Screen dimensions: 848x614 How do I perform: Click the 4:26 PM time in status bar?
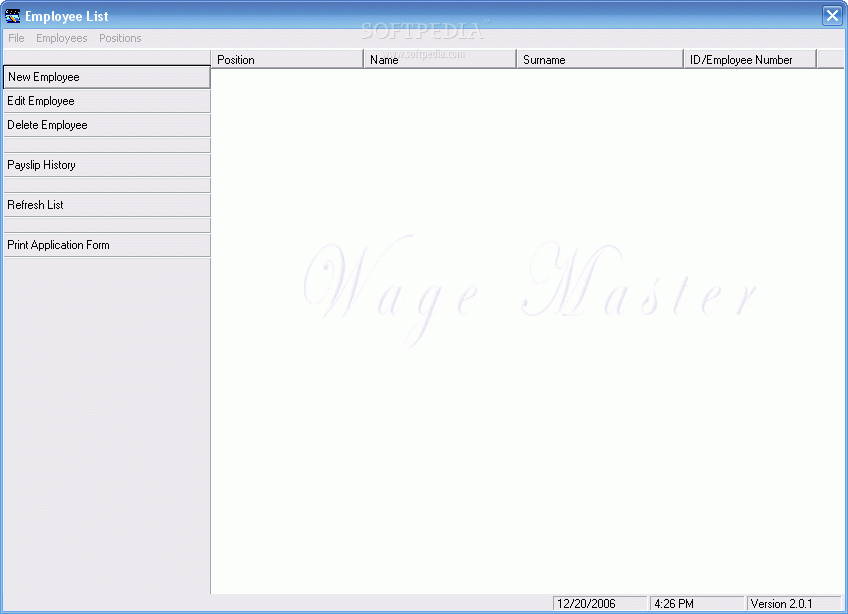click(x=697, y=604)
